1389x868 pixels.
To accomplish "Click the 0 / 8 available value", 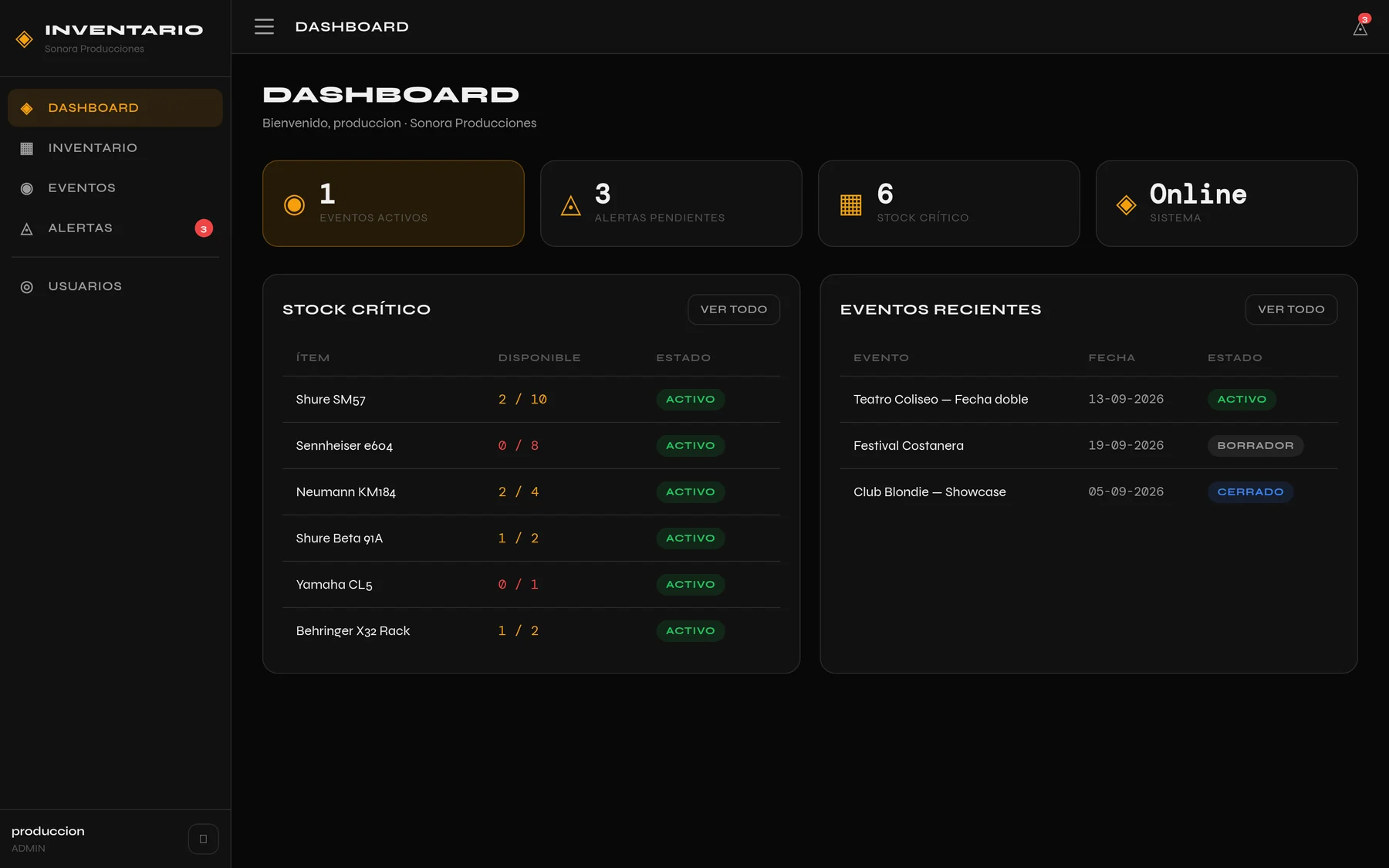I will (x=519, y=446).
